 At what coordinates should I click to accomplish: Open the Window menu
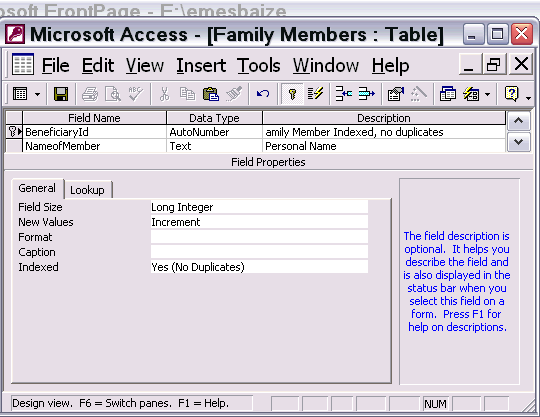[326, 65]
